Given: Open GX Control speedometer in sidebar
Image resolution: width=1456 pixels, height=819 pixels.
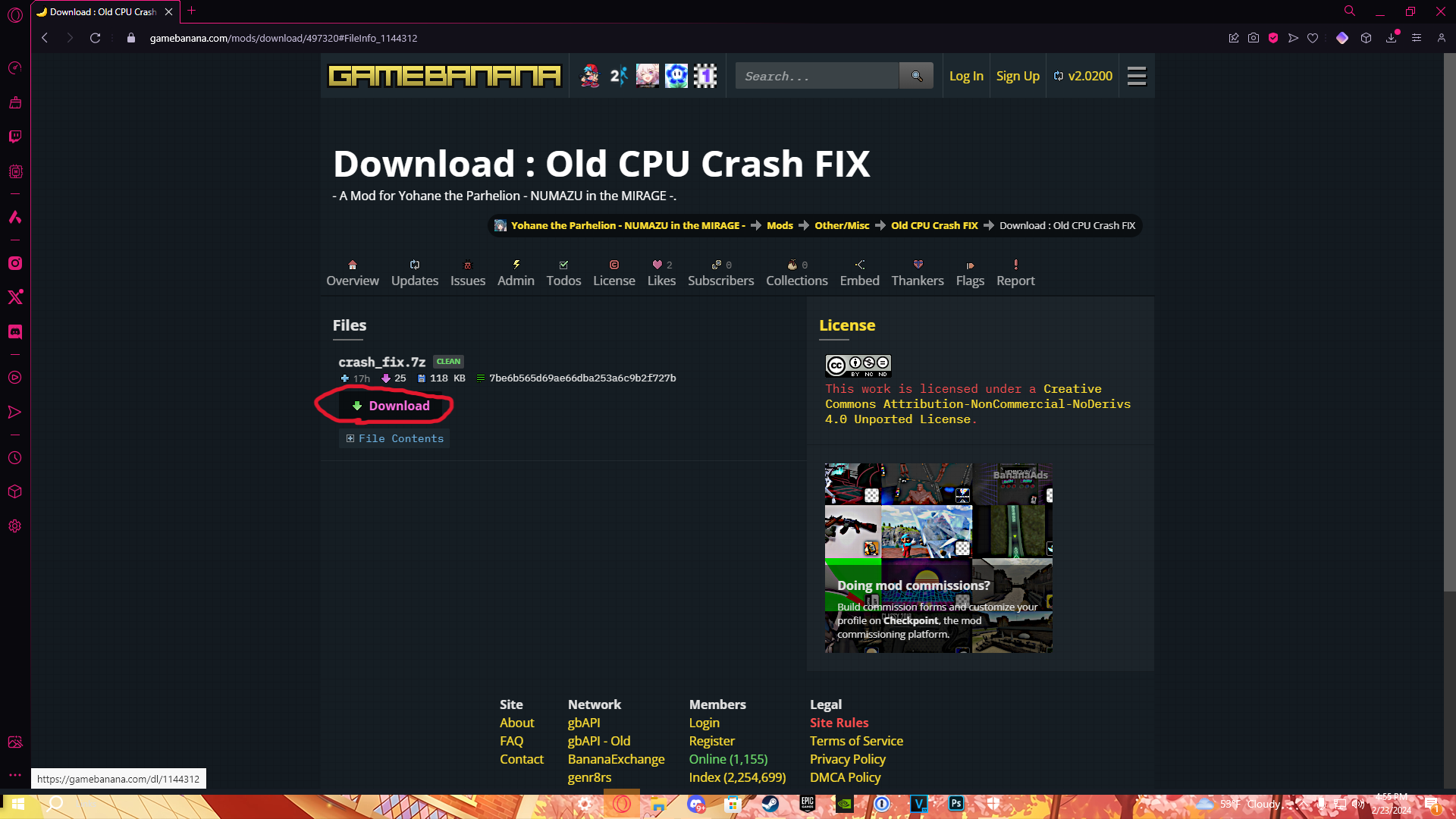Looking at the screenshot, I should pyautogui.click(x=15, y=68).
